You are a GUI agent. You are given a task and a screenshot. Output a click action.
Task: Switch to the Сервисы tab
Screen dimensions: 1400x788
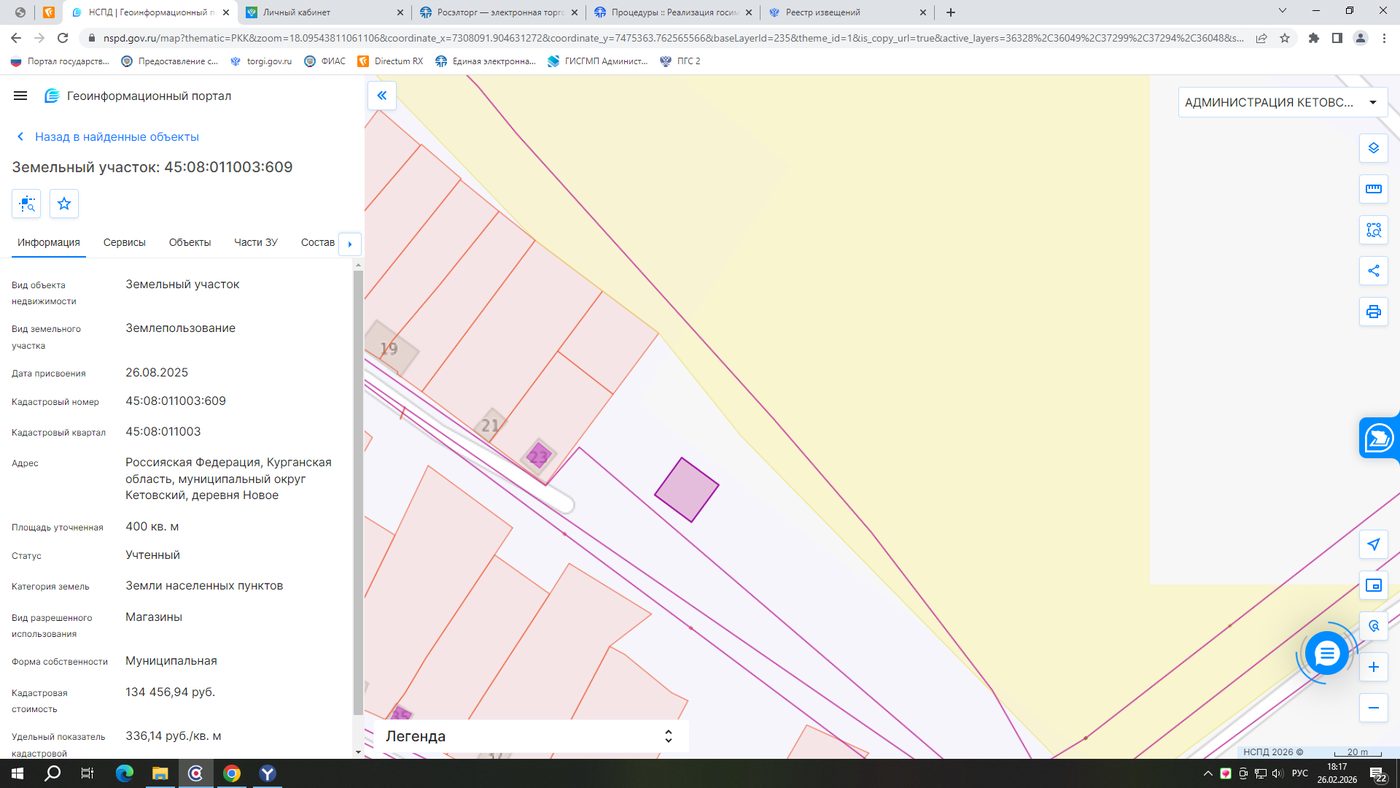(124, 243)
